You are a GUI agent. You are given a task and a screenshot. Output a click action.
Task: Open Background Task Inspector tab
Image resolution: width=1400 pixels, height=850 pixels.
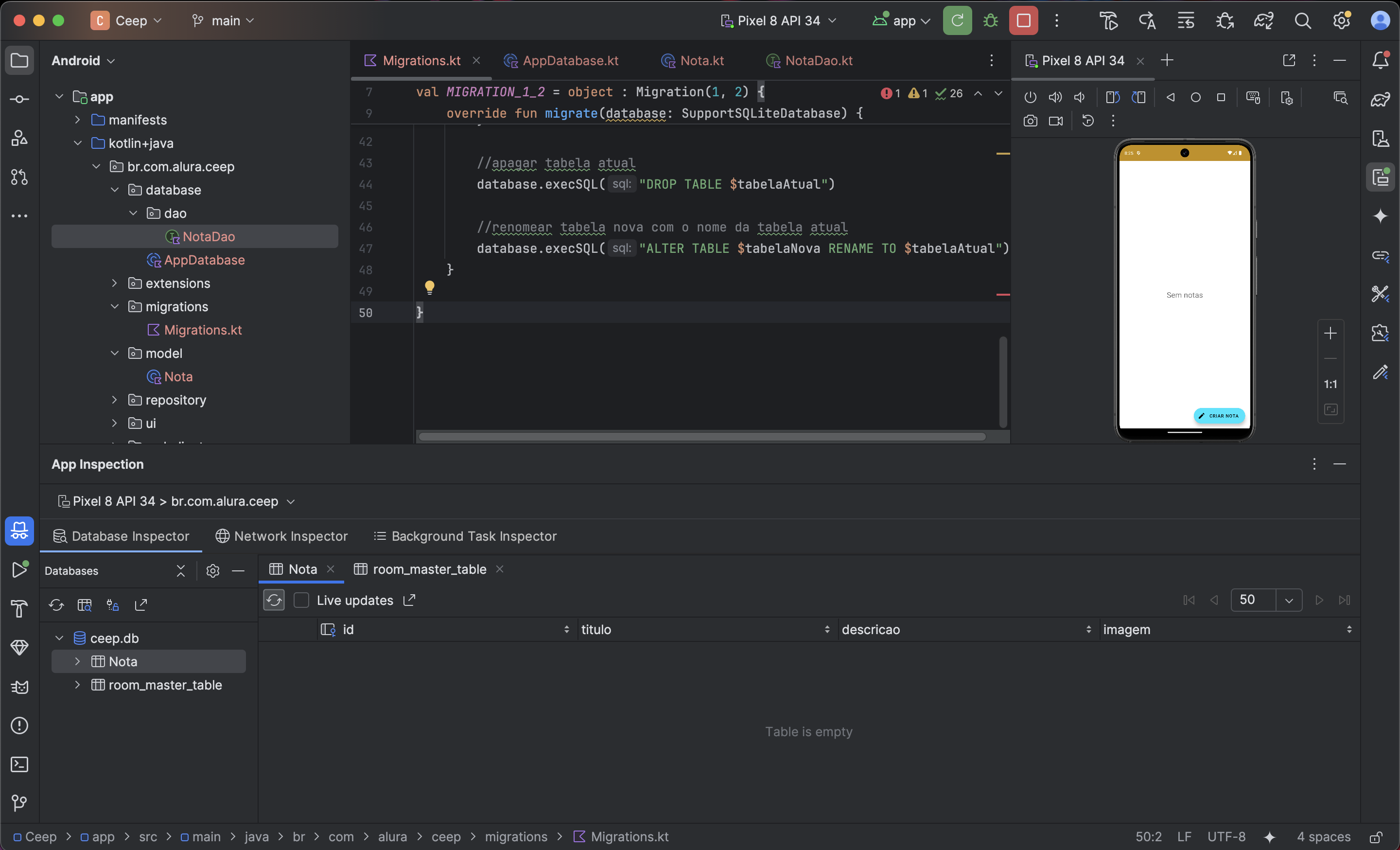coord(465,536)
